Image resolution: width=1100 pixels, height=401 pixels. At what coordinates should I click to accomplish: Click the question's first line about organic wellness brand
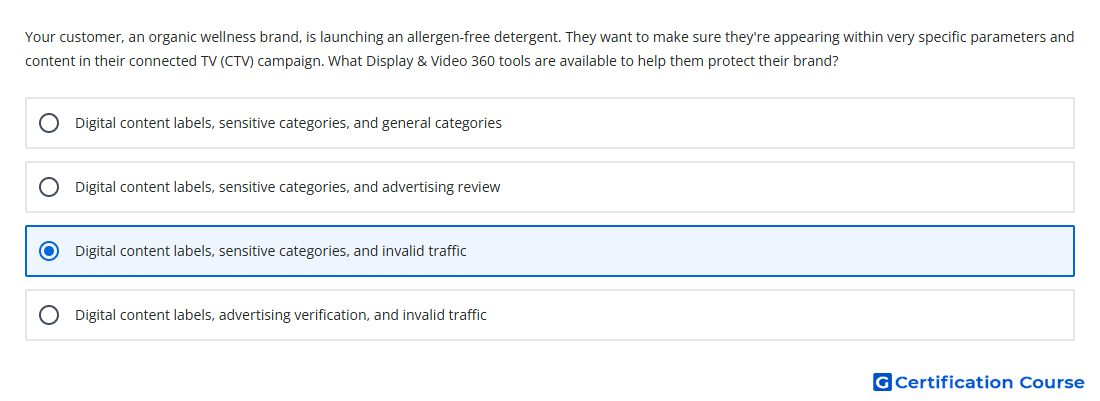(x=549, y=37)
